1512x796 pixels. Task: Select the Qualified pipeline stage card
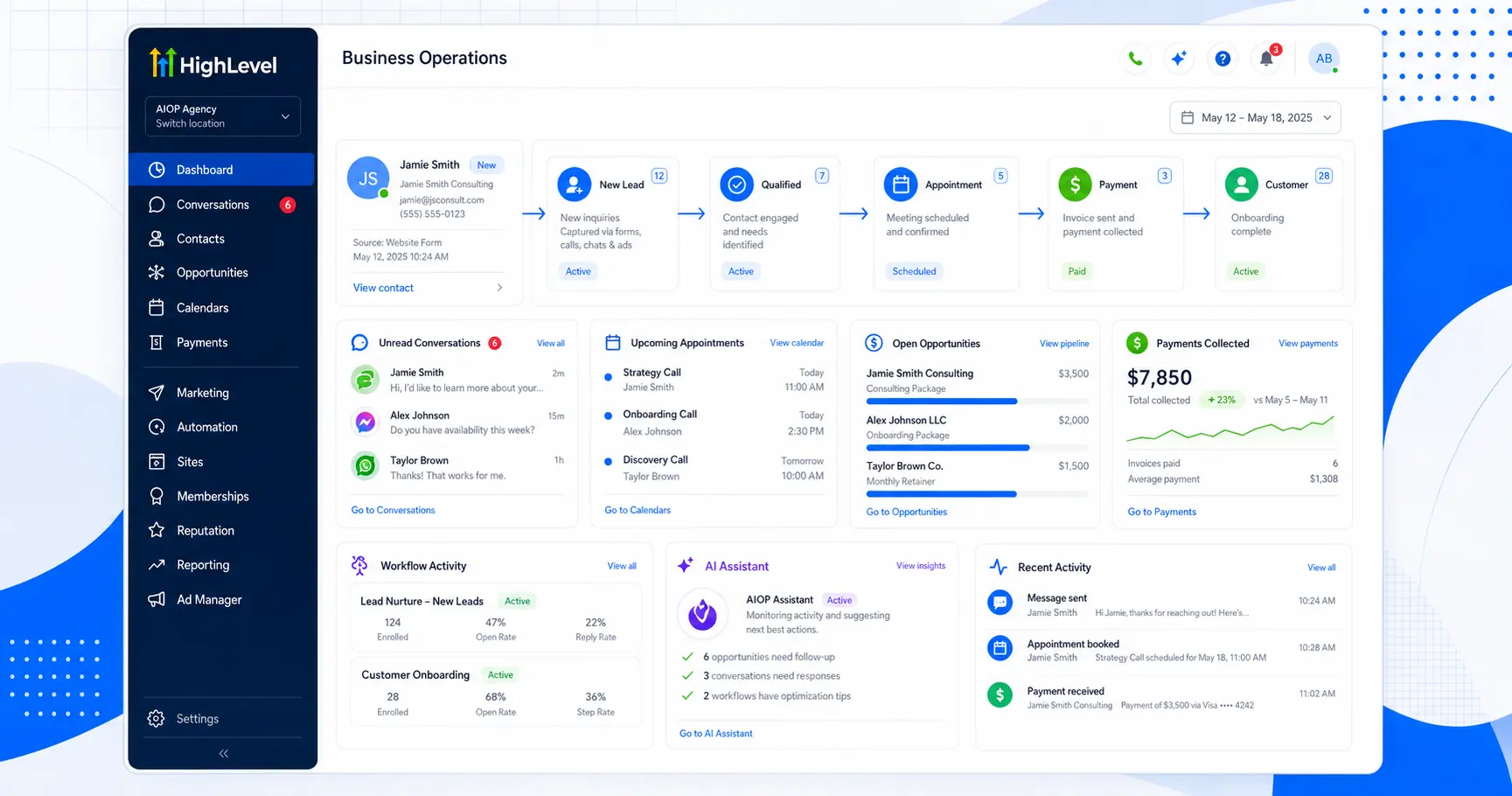click(774, 224)
